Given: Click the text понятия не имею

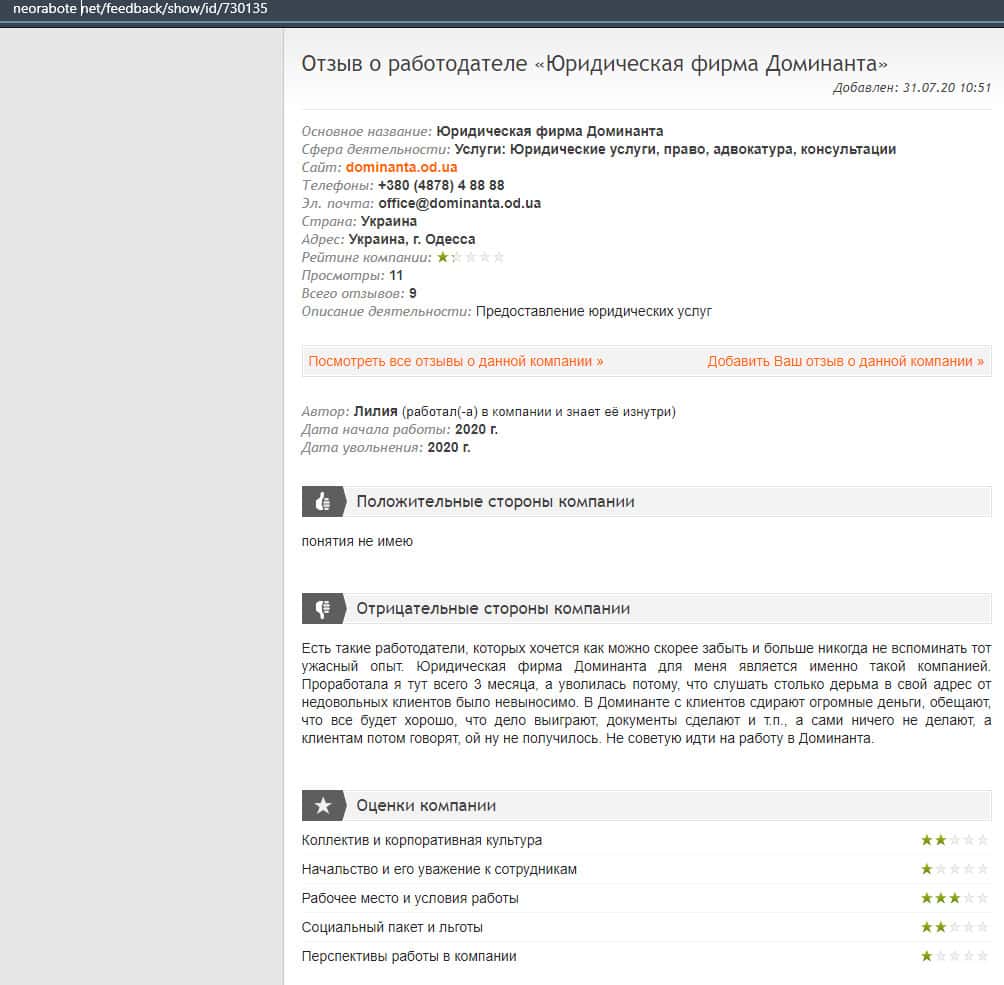Looking at the screenshot, I should click(357, 541).
